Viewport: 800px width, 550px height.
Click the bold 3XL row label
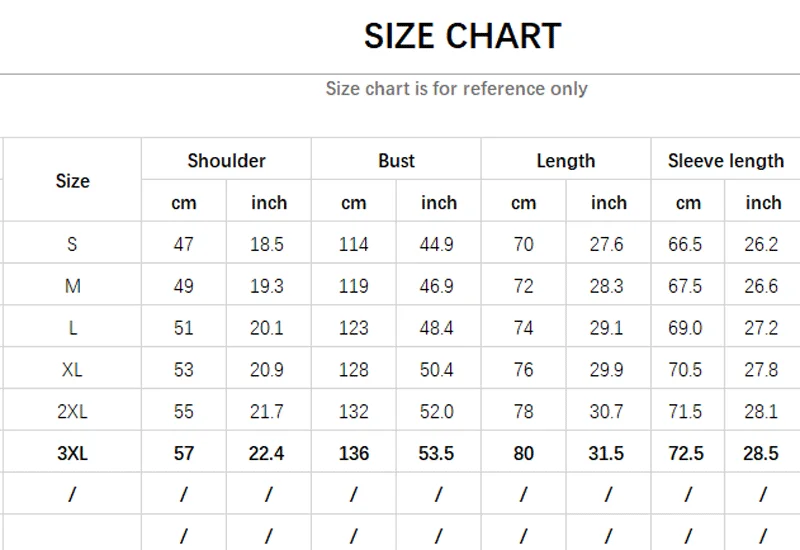click(72, 454)
